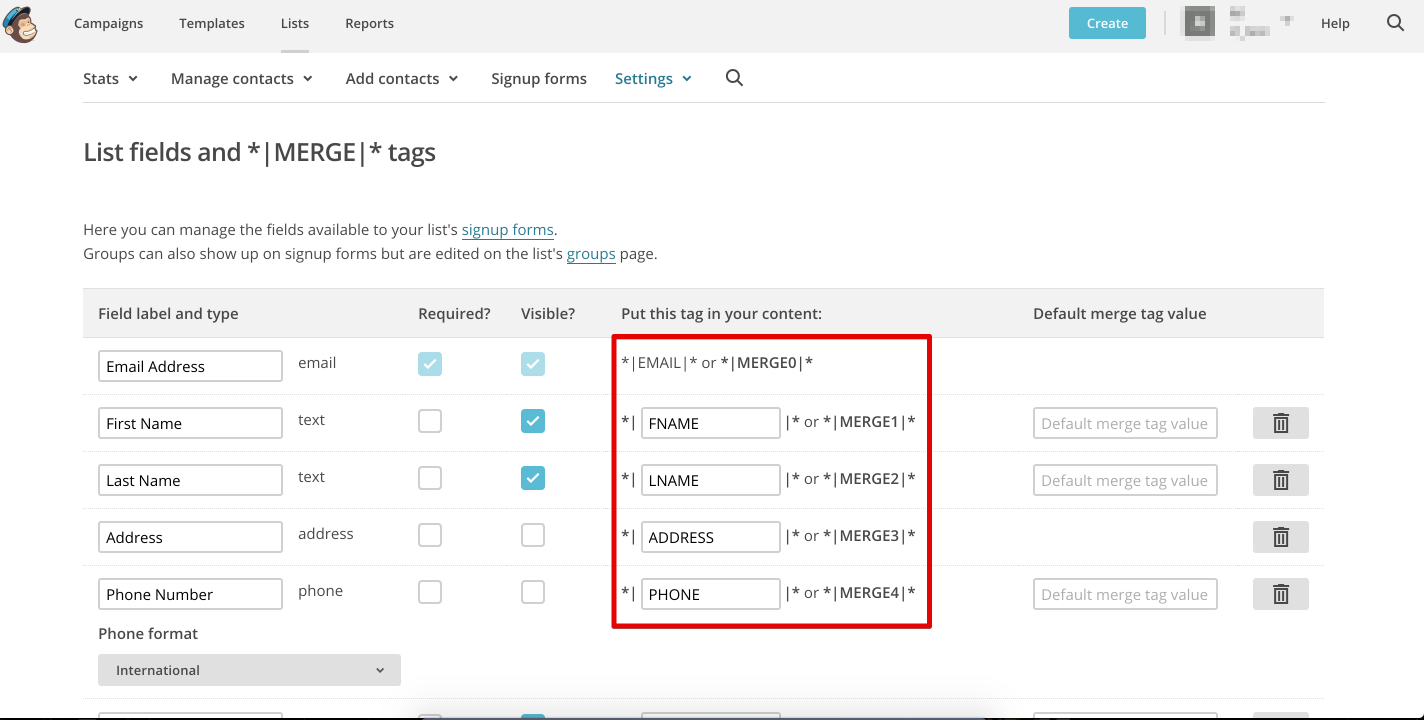Edit the Email Address field label

coord(190,366)
